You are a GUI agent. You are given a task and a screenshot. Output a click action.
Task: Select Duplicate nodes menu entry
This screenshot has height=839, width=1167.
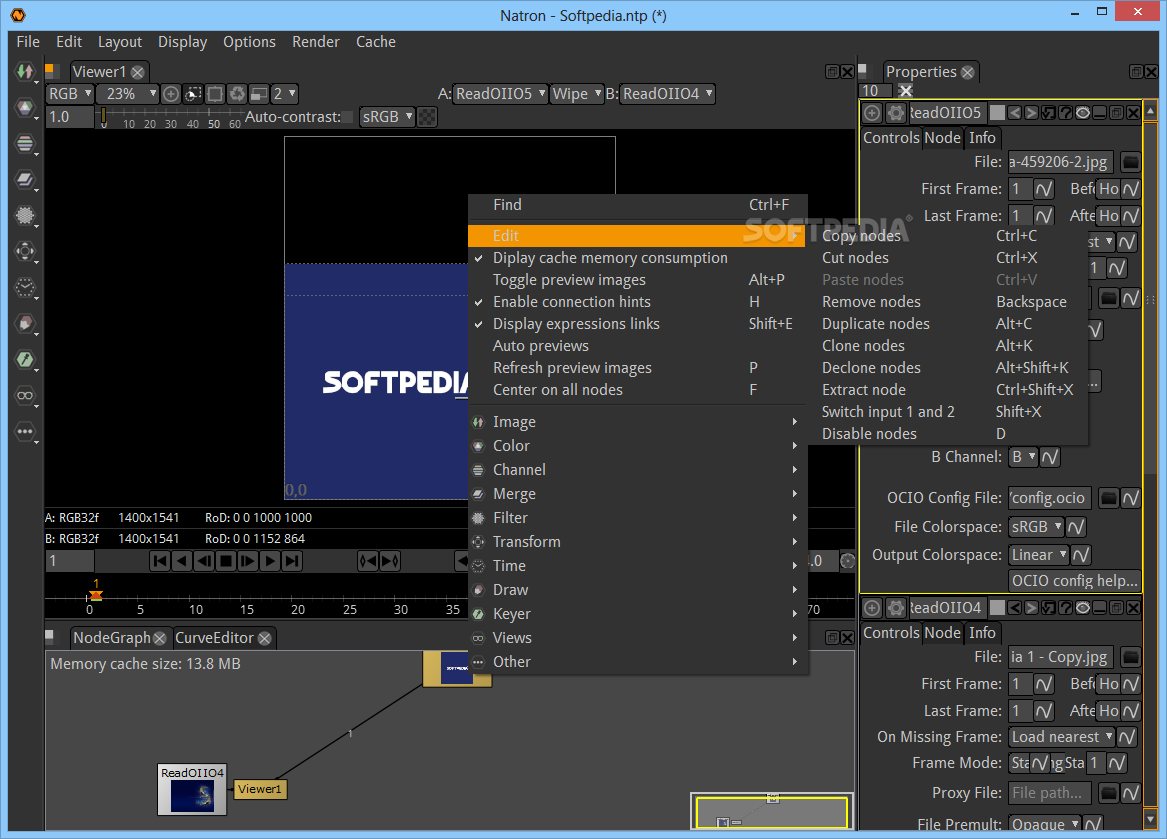(947, 324)
